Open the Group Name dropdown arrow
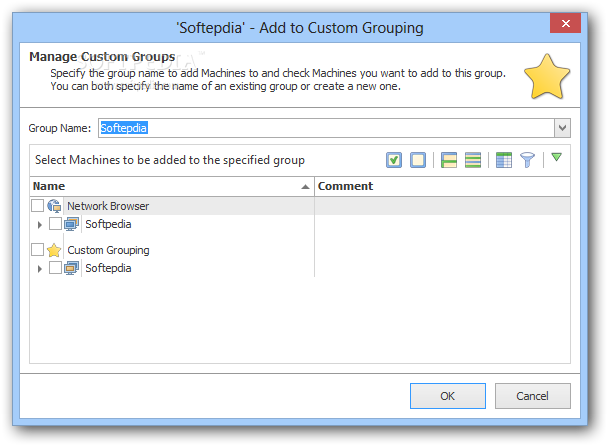608x446 pixels. [562, 128]
